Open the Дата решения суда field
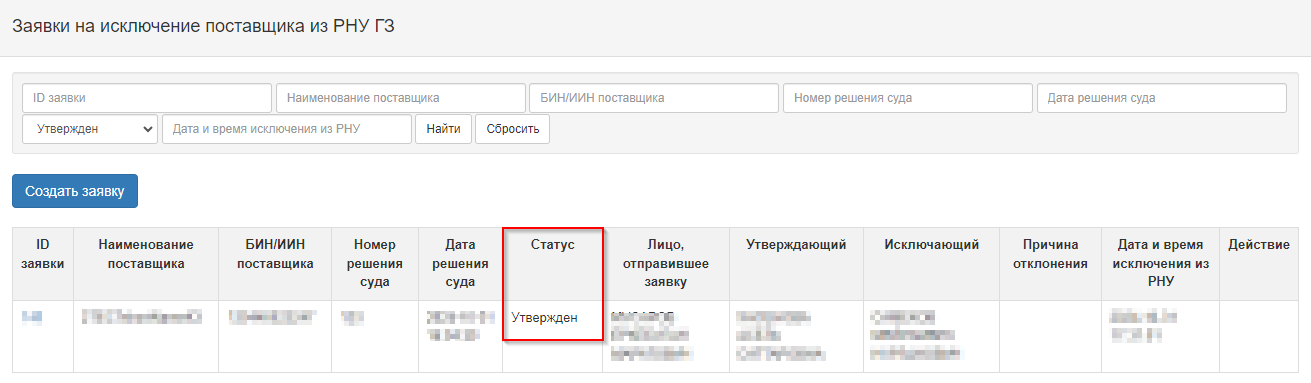This screenshot has height=383, width=1311. 1162,98
